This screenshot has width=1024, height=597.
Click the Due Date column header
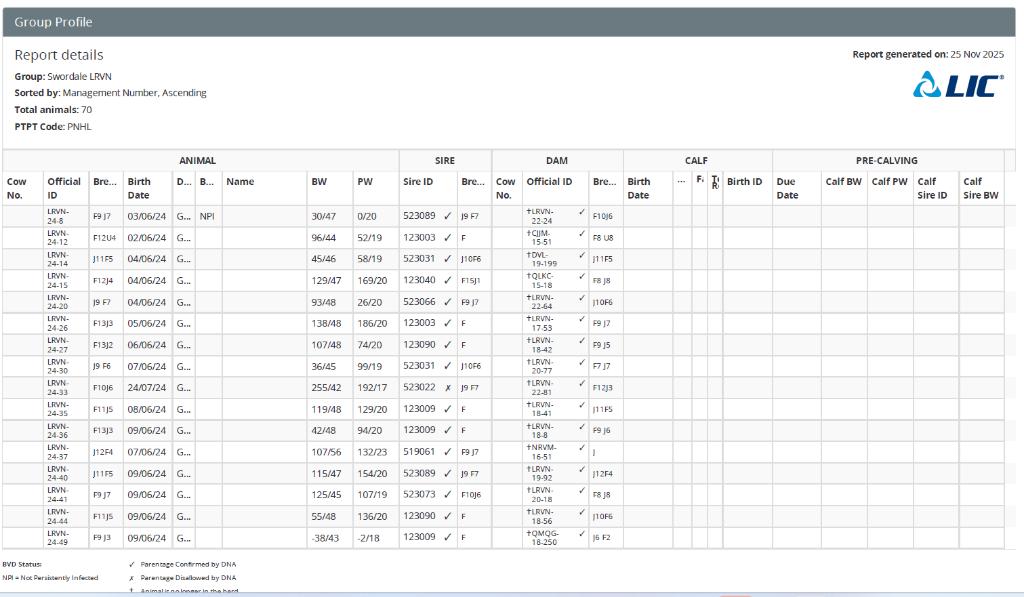(787, 188)
